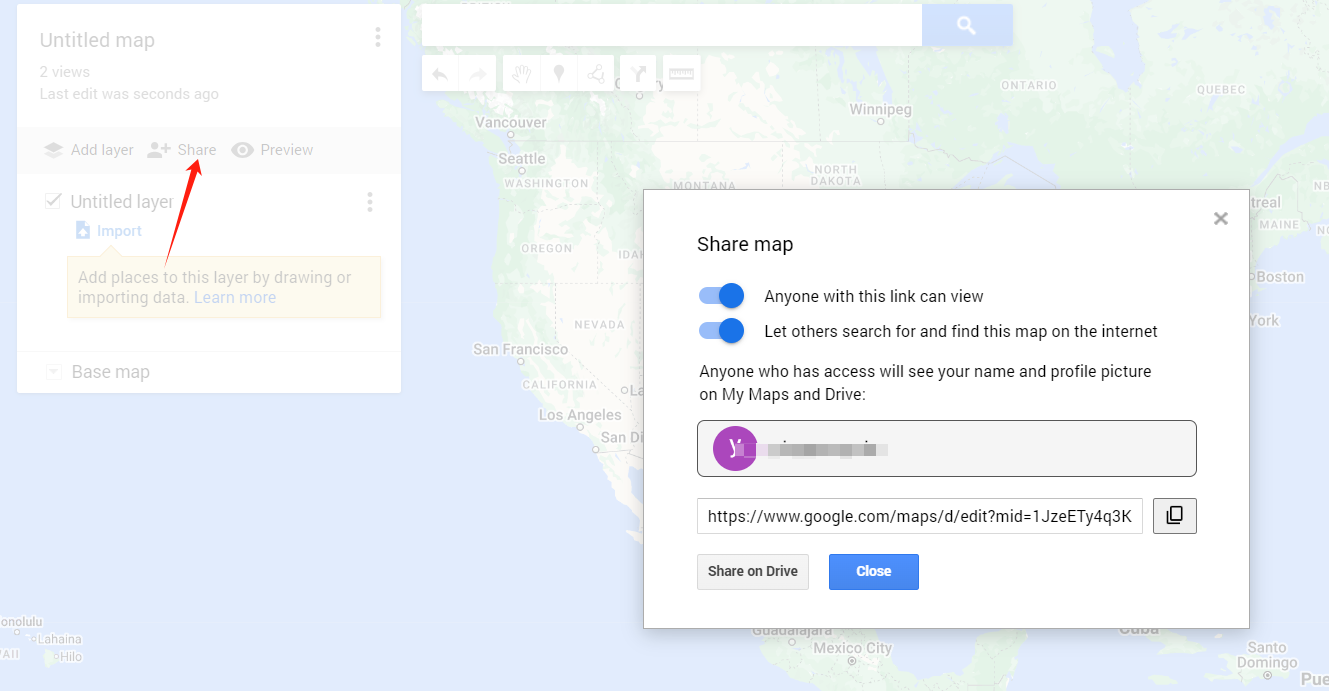Viewport: 1329px width, 691px height.
Task: Disable 'Let others search for' map switch
Action: (722, 331)
